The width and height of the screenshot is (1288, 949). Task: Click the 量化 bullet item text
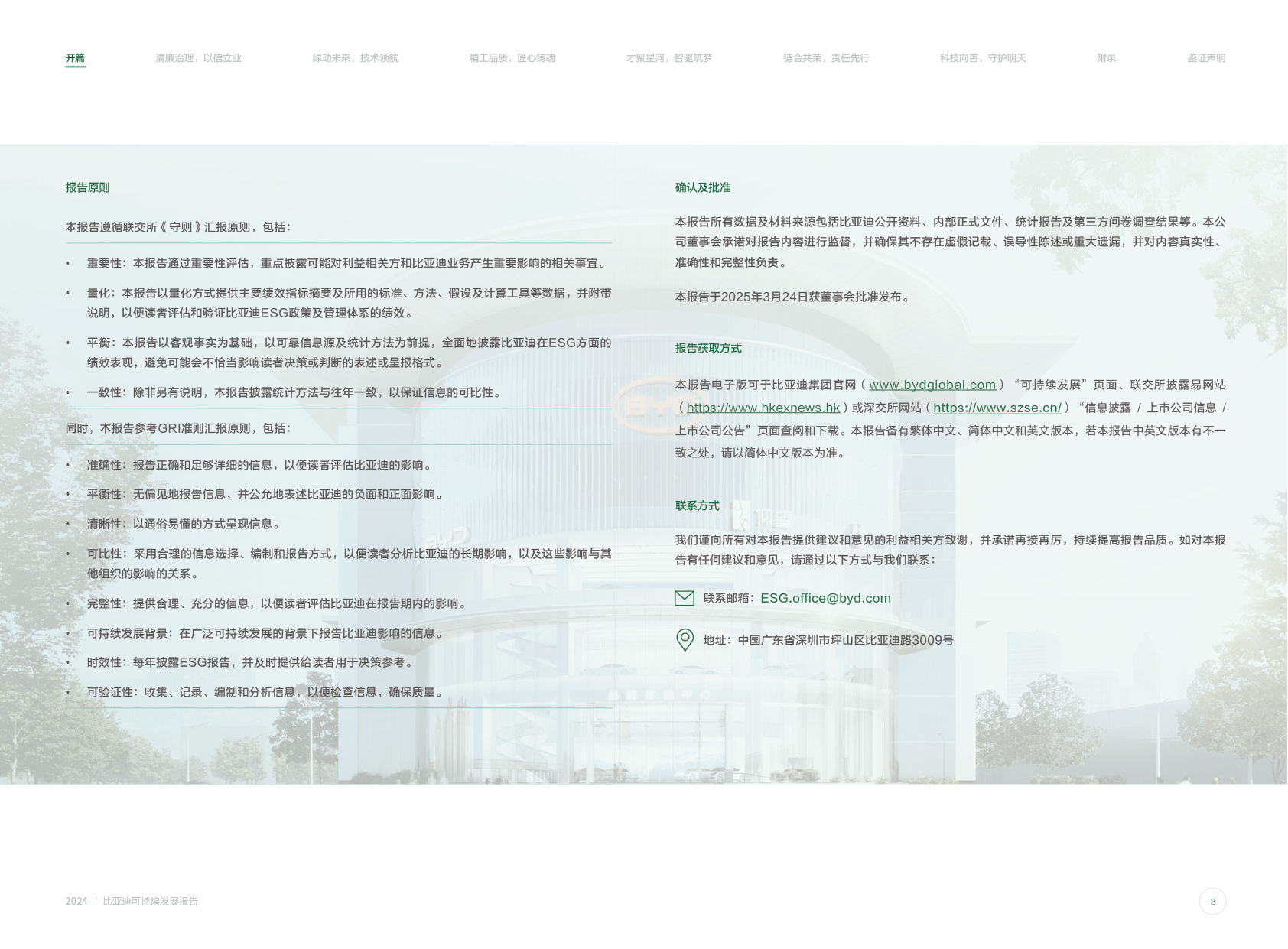tap(349, 303)
